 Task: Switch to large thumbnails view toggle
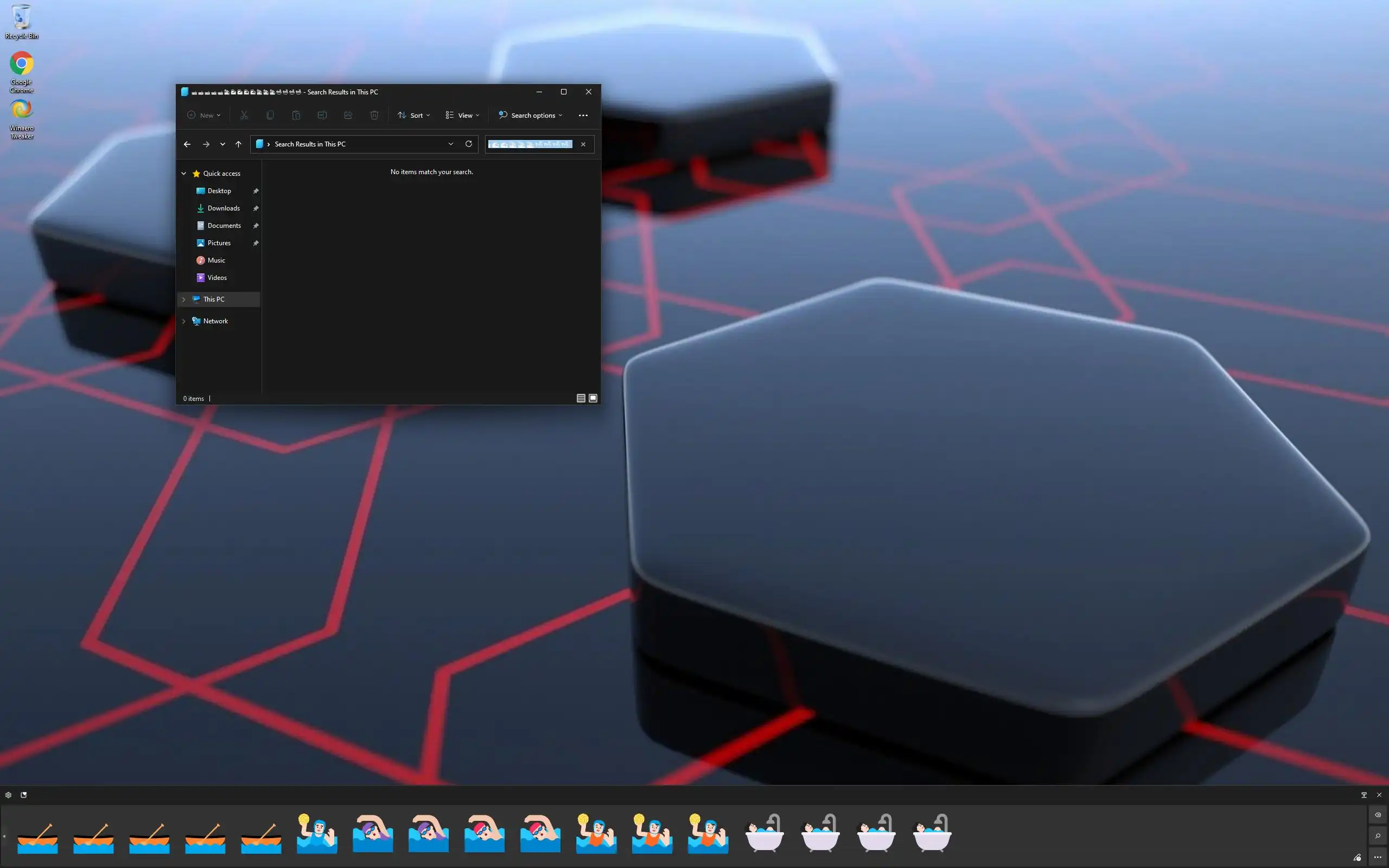point(593,398)
